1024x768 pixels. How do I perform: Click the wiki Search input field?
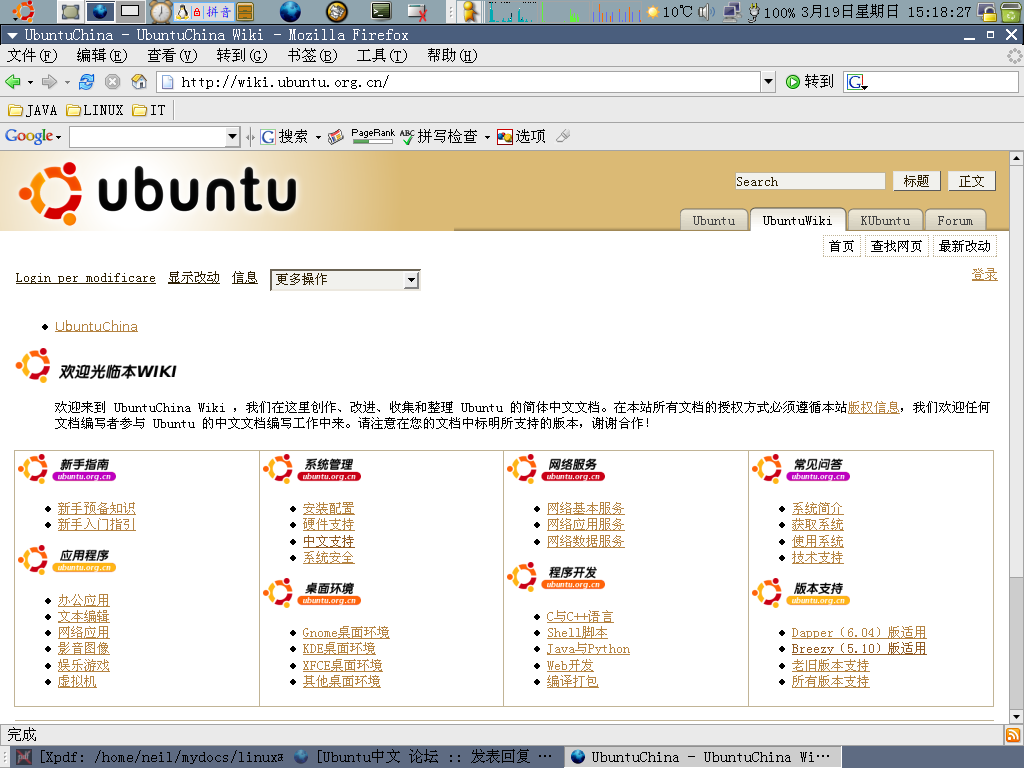click(x=810, y=181)
